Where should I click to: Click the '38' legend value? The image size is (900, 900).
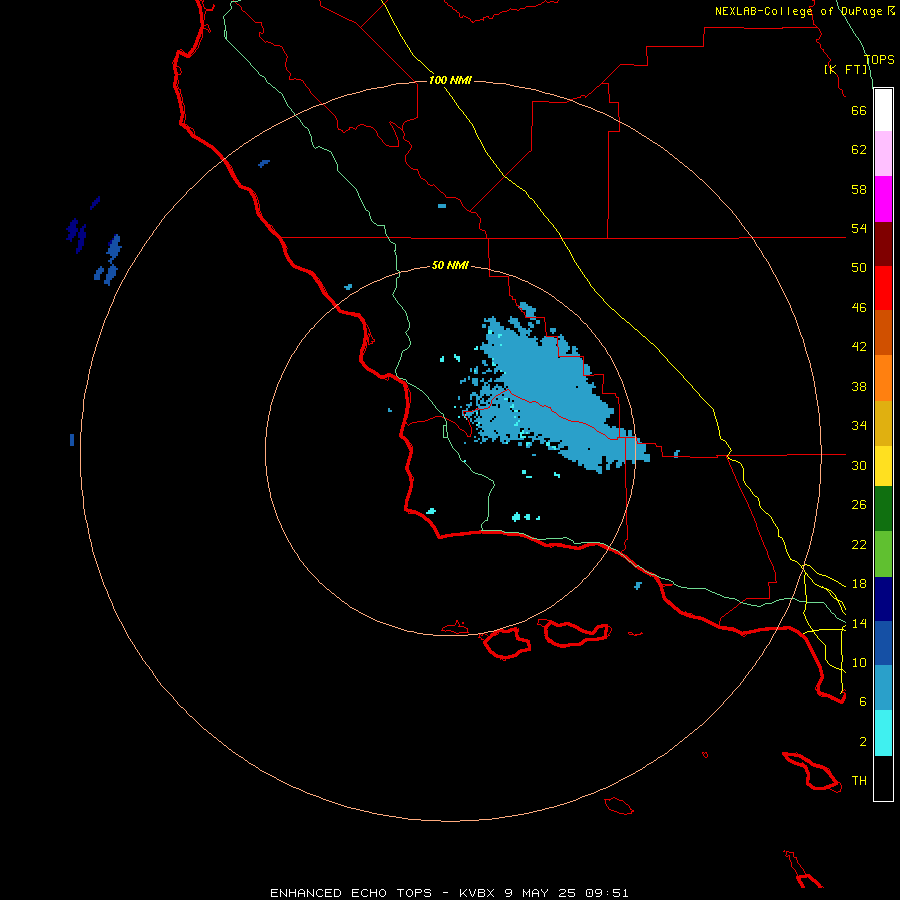859,386
